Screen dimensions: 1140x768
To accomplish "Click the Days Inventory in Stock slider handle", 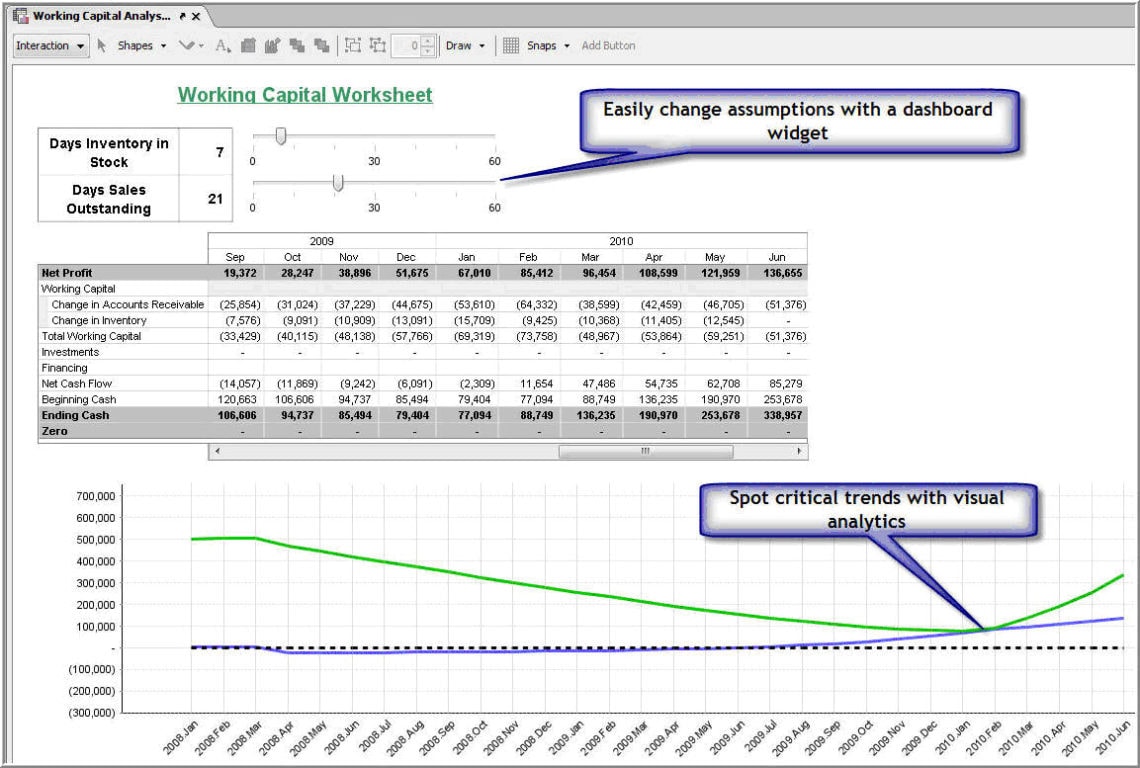I will (x=281, y=136).
